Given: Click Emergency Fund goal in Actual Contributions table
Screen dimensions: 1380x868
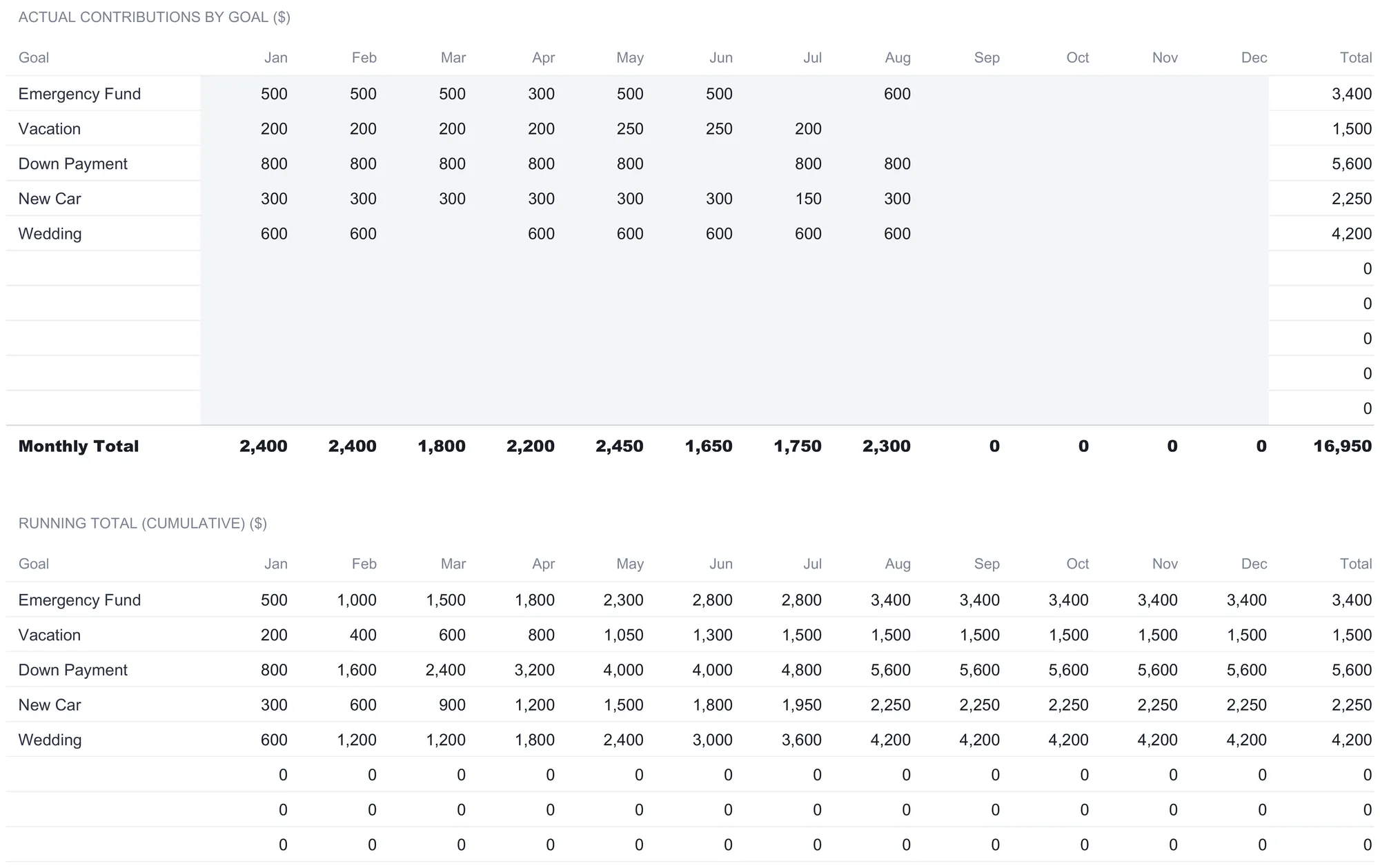Looking at the screenshot, I should click(79, 94).
